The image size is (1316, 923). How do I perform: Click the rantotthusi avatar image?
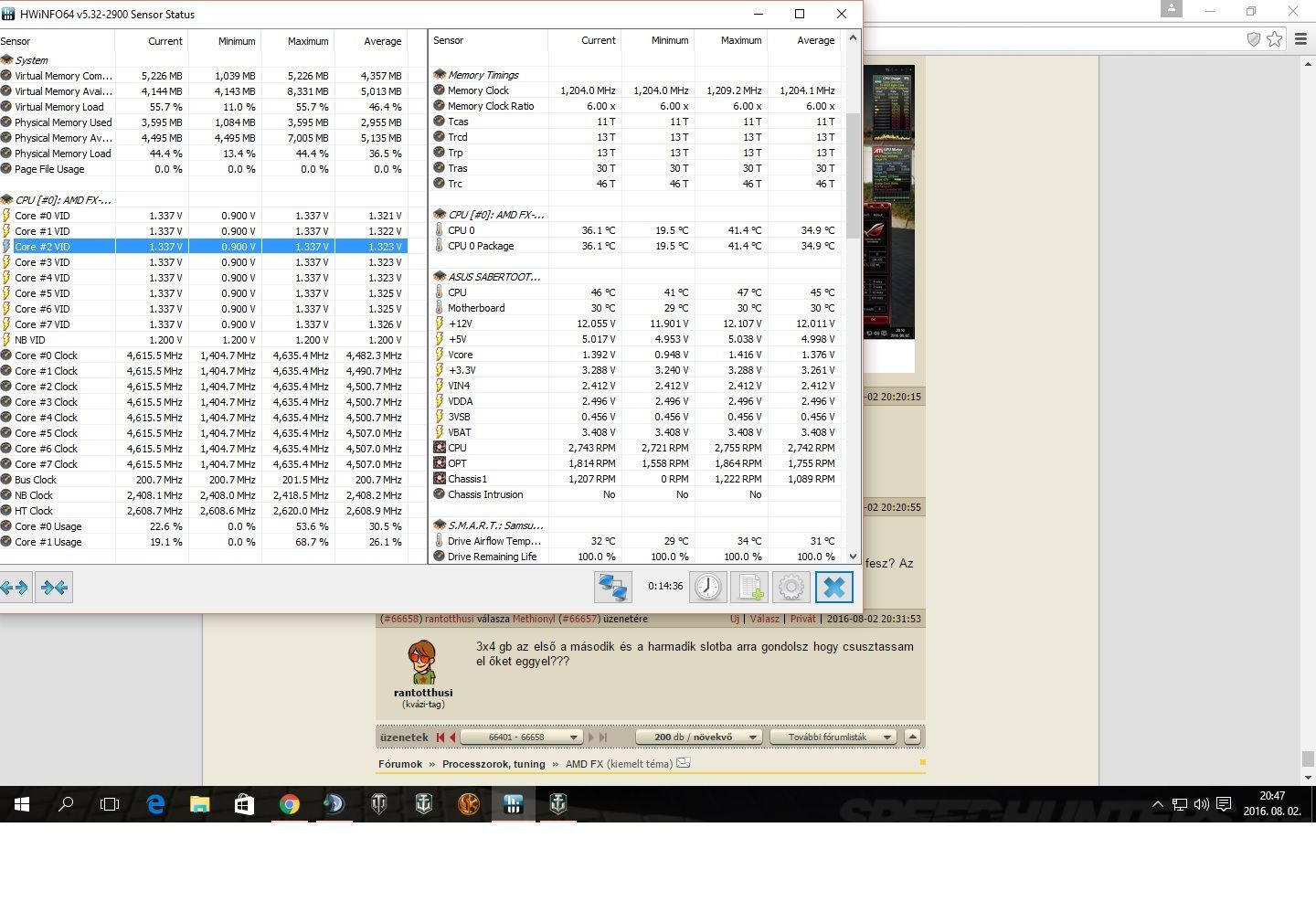422,663
